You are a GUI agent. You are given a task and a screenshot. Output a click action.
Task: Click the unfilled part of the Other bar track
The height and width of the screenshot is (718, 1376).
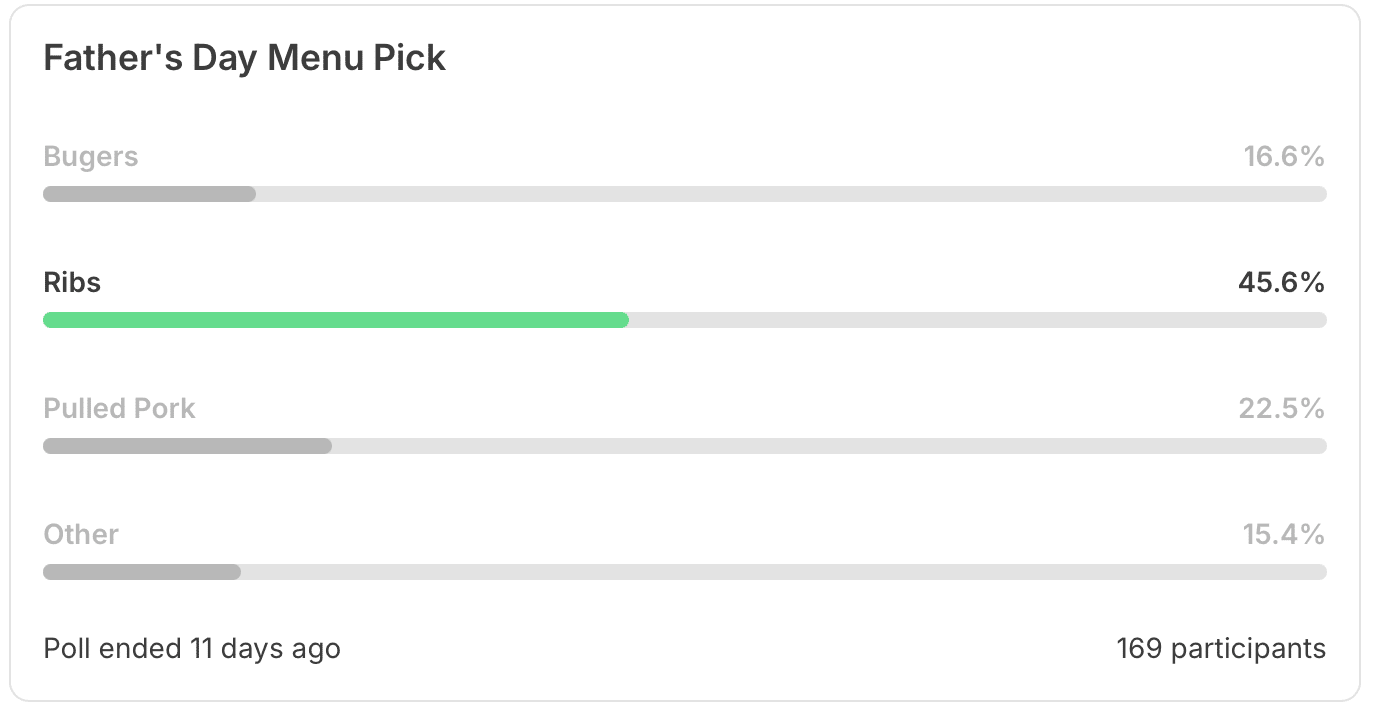(784, 572)
